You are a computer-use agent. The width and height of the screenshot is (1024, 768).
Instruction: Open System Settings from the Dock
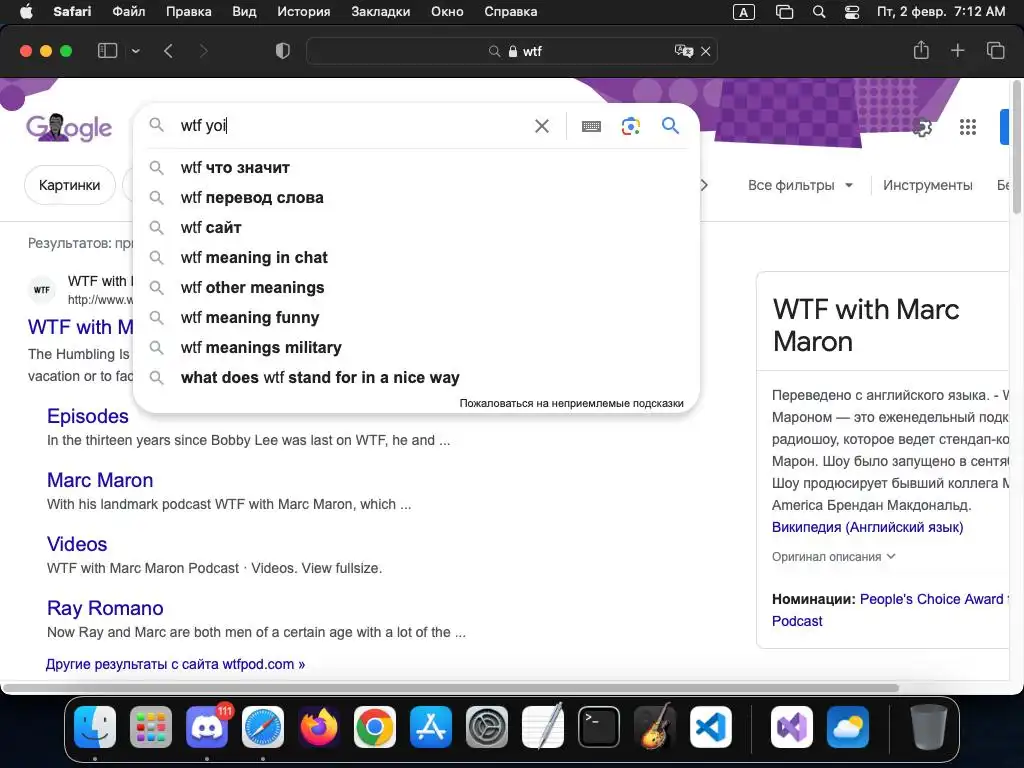click(x=487, y=727)
